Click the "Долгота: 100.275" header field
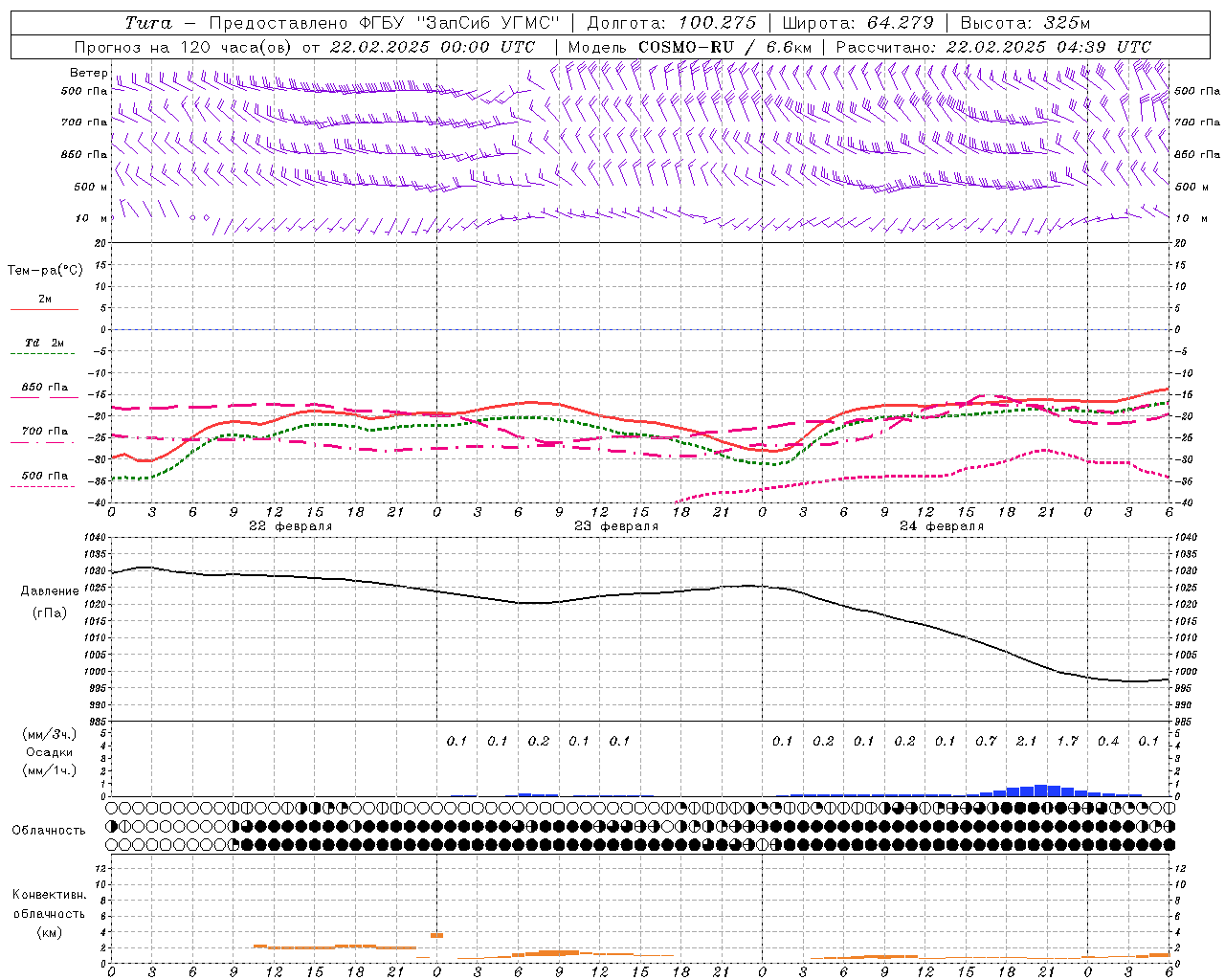The height and width of the screenshot is (980, 1225). (671, 23)
